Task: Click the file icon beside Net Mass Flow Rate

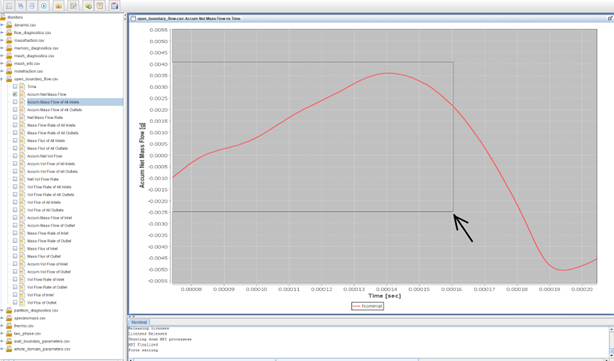Action: coord(22,117)
